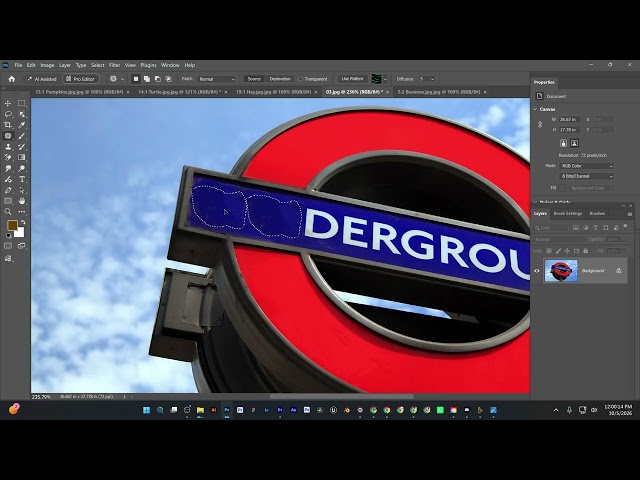The width and height of the screenshot is (640, 480).
Task: Open the Background Color fill dropdown
Action: tap(591, 188)
